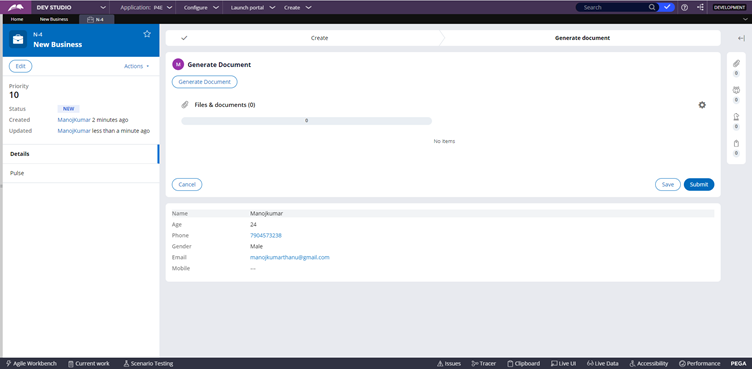
Task: Click the files progress bar showing 0
Action: pos(306,121)
